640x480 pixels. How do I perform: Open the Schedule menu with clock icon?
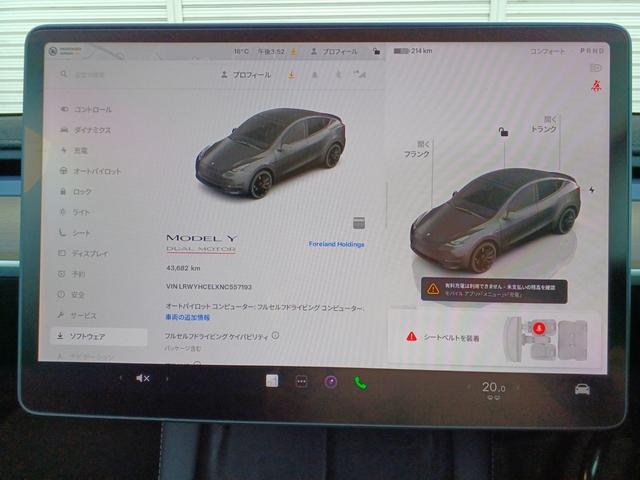pyautogui.click(x=72, y=274)
